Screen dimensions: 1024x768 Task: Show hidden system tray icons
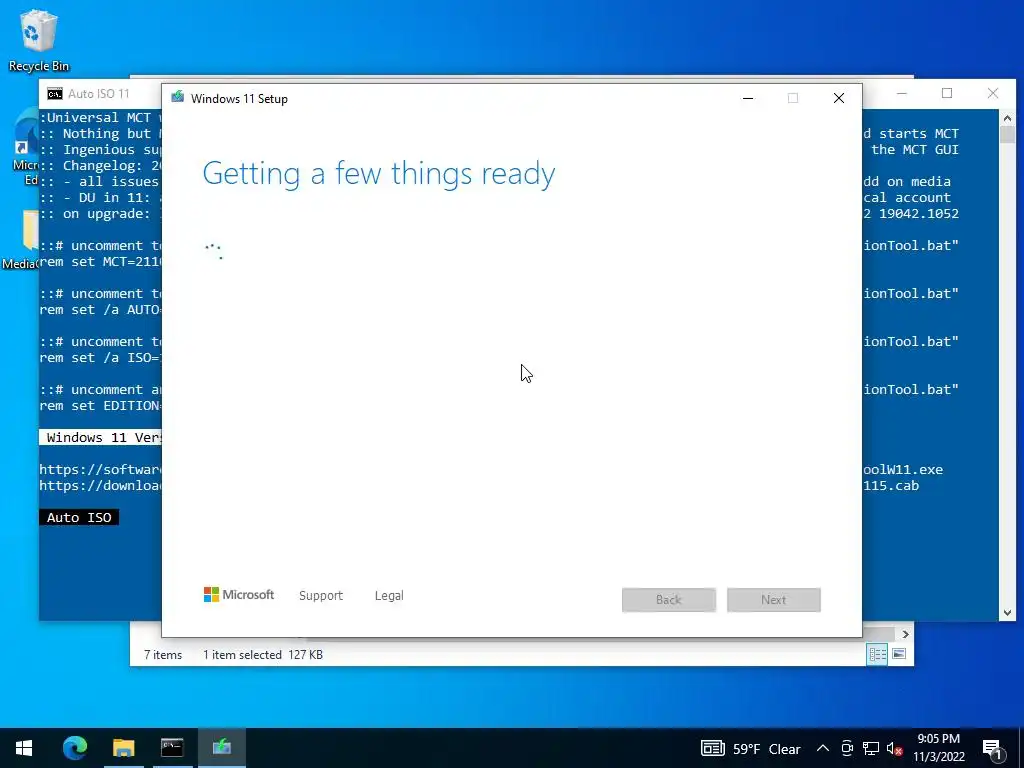pos(823,748)
